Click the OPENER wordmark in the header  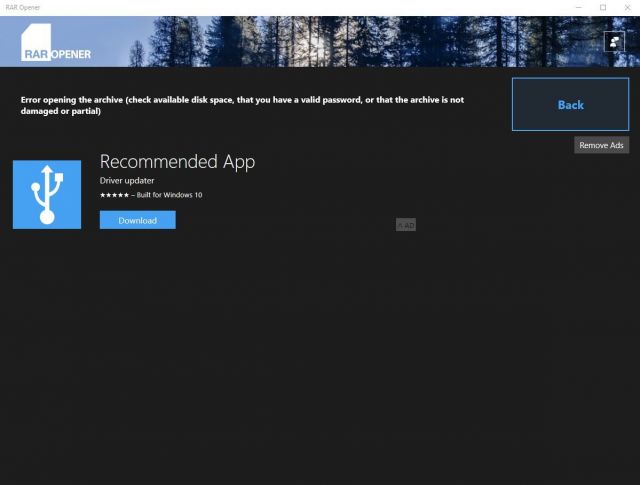(72, 53)
